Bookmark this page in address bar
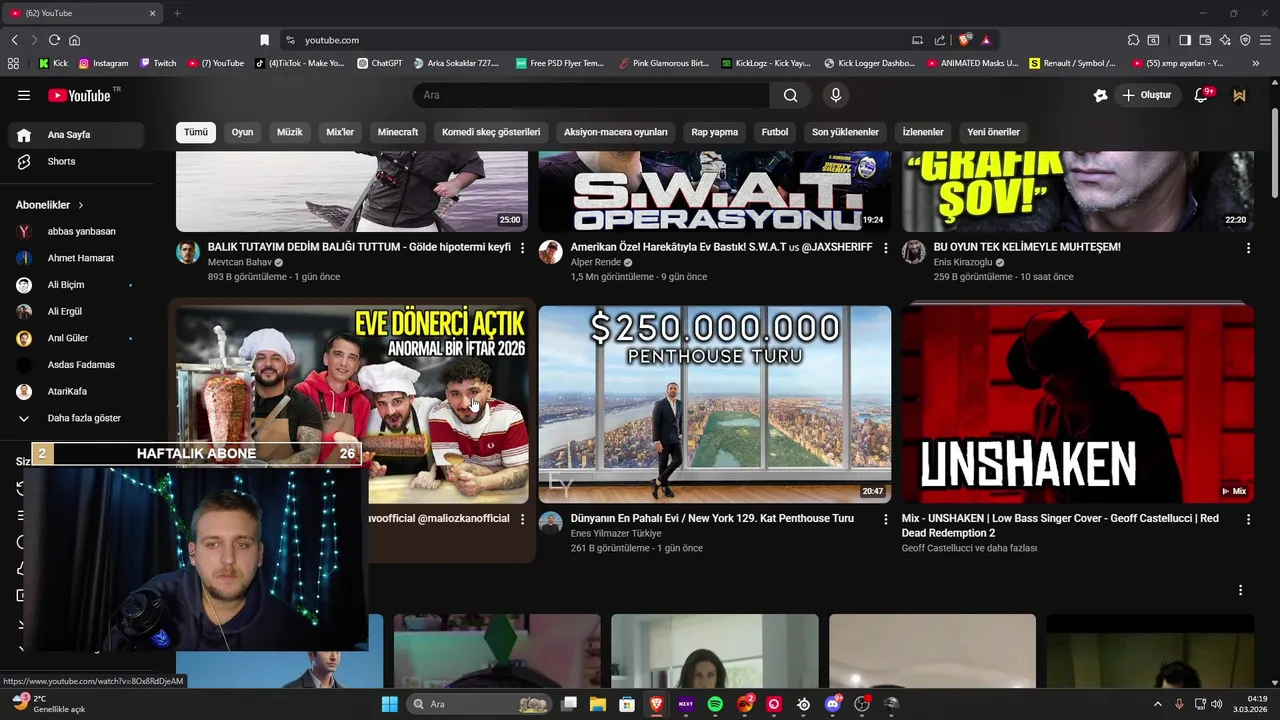 [264, 40]
